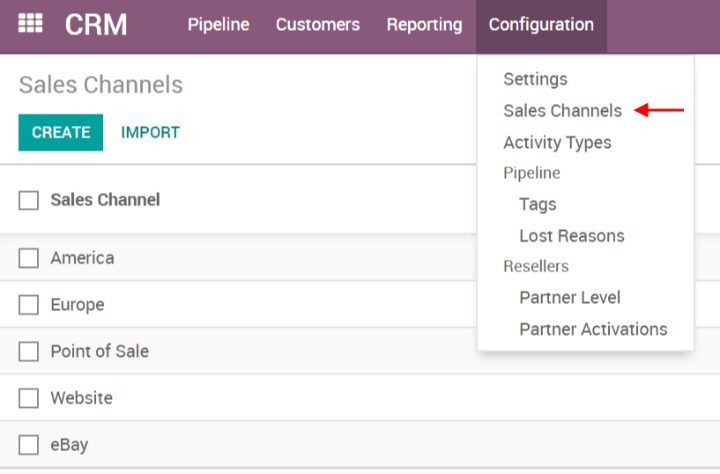The image size is (720, 474).
Task: Select Partner Level under Resellers
Action: (569, 297)
